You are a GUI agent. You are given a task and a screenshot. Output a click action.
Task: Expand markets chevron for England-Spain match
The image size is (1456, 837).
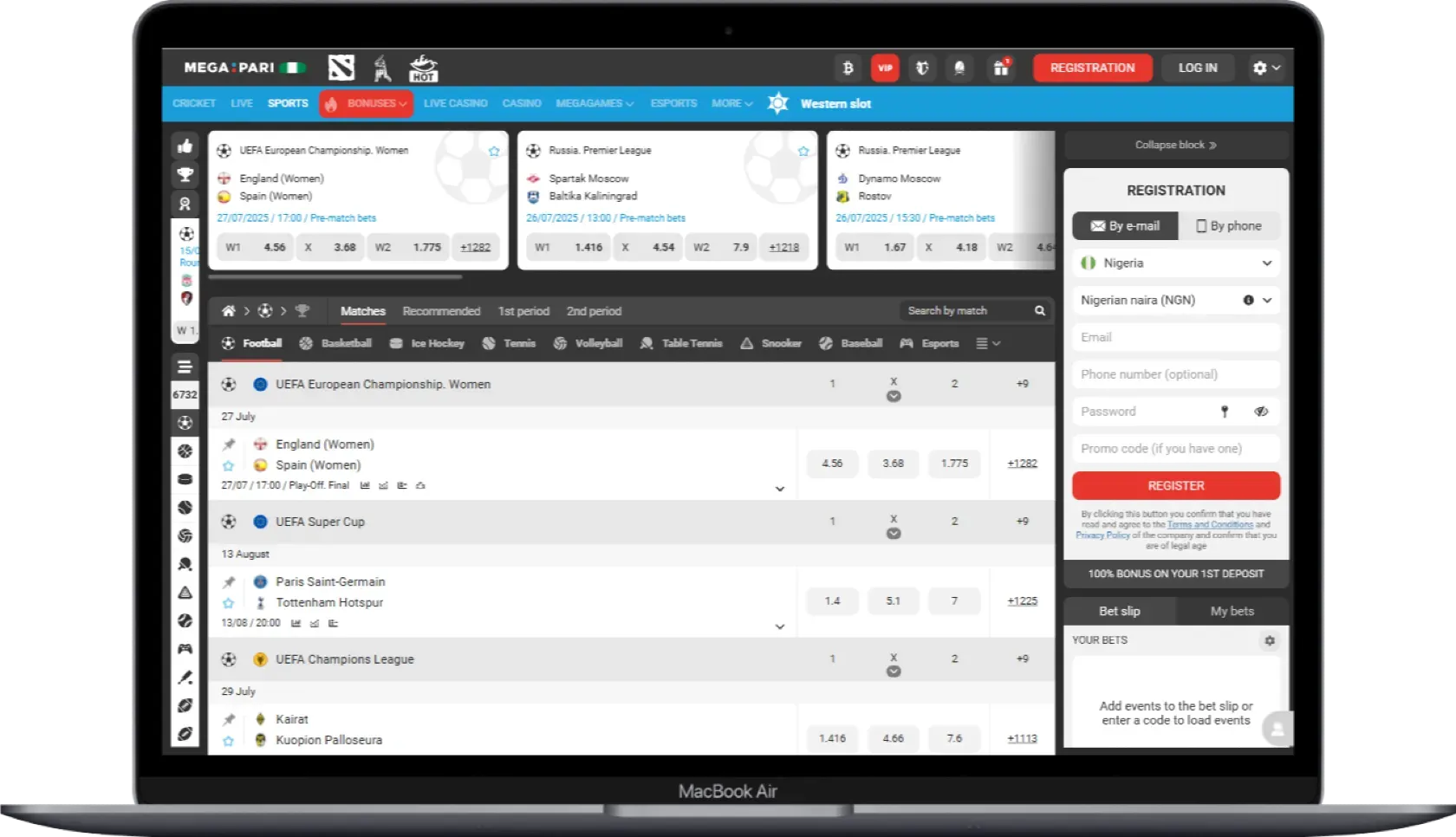click(780, 490)
